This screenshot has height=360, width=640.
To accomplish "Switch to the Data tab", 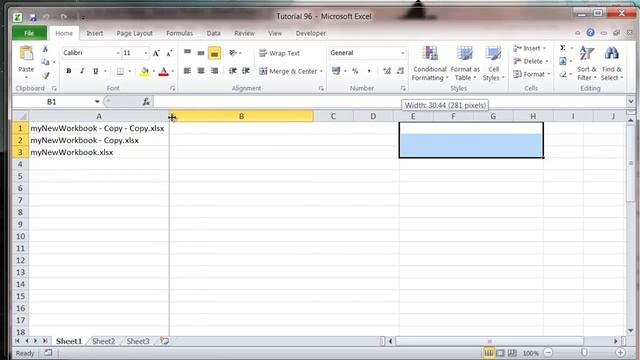I will (x=213, y=33).
